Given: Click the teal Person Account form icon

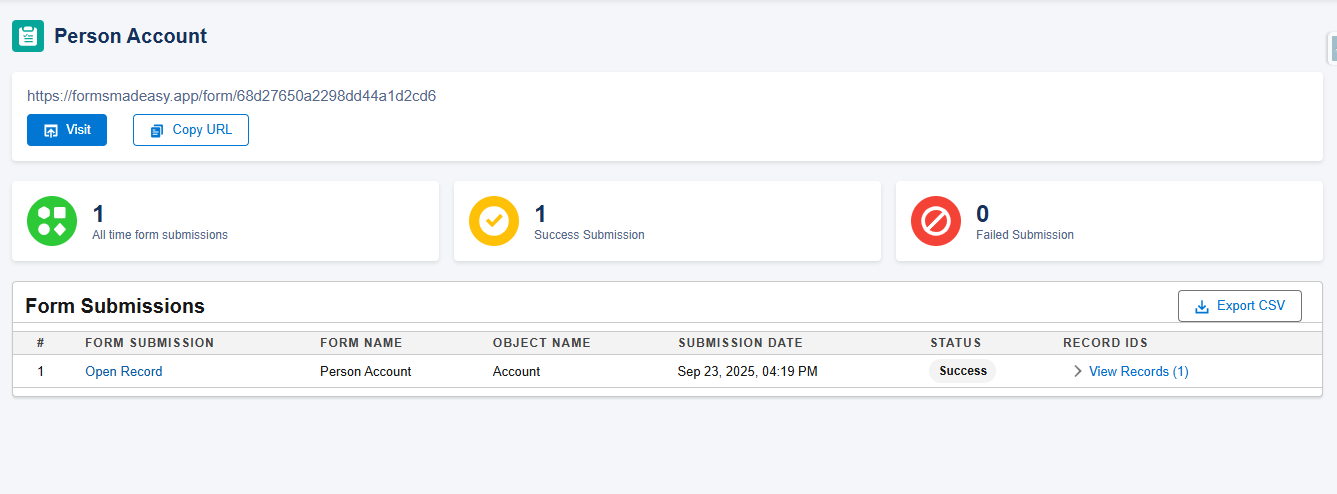Looking at the screenshot, I should 28,36.
